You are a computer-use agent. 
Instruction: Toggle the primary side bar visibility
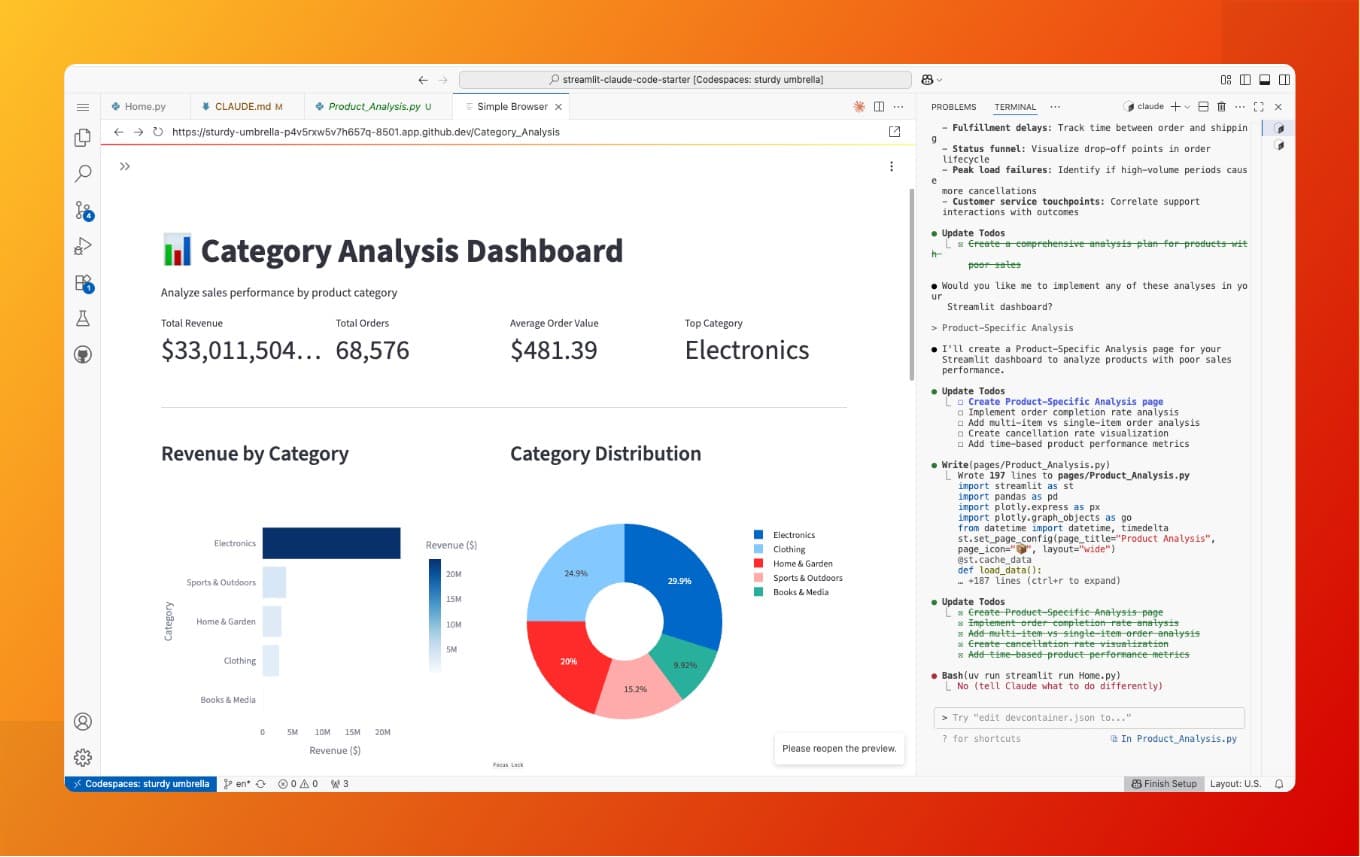click(x=1245, y=80)
